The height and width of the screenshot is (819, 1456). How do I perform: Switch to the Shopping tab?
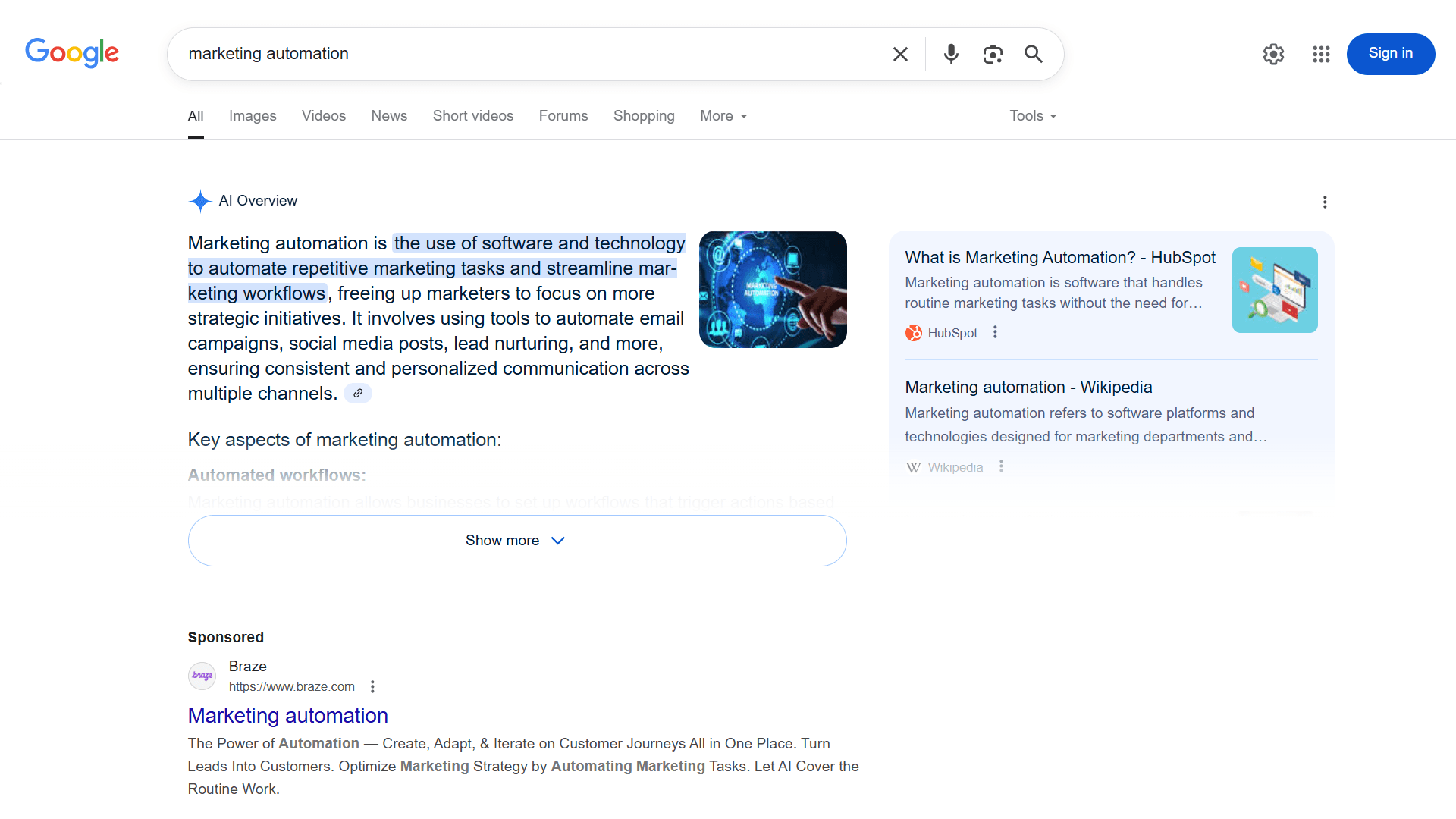point(644,116)
